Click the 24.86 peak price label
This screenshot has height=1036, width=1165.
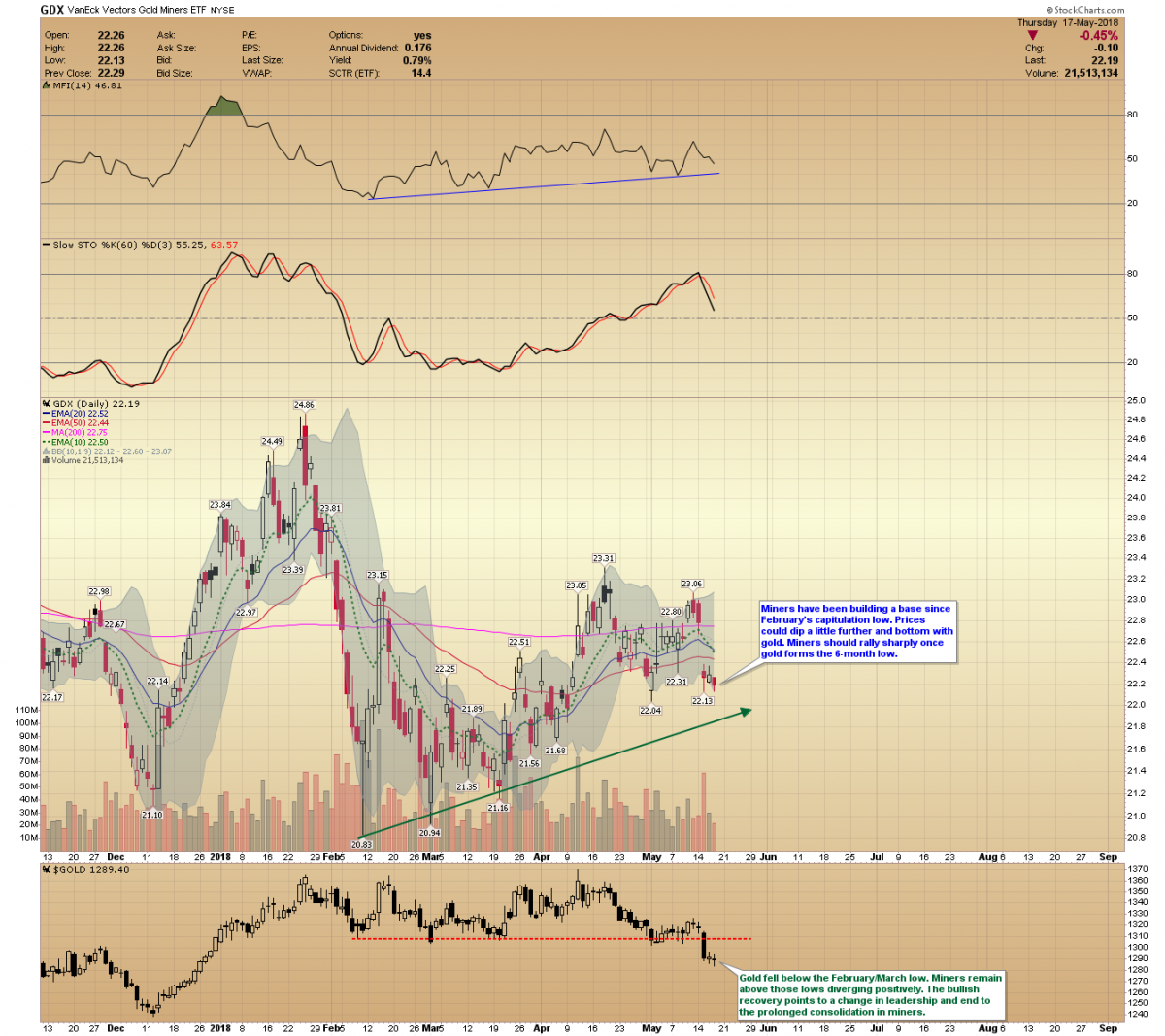point(304,405)
